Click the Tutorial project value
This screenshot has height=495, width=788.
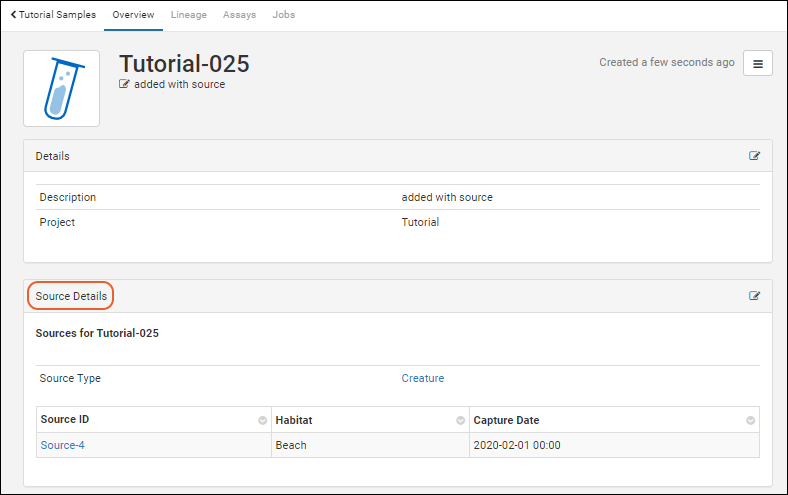tap(420, 222)
